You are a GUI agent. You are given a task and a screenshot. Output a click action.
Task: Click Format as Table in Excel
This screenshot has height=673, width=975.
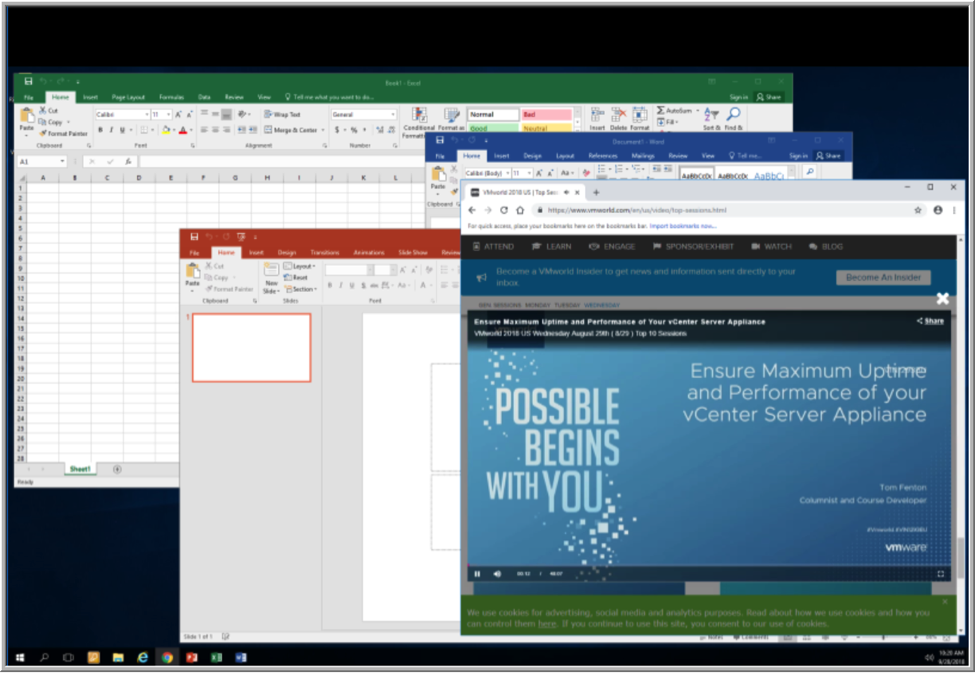451,119
